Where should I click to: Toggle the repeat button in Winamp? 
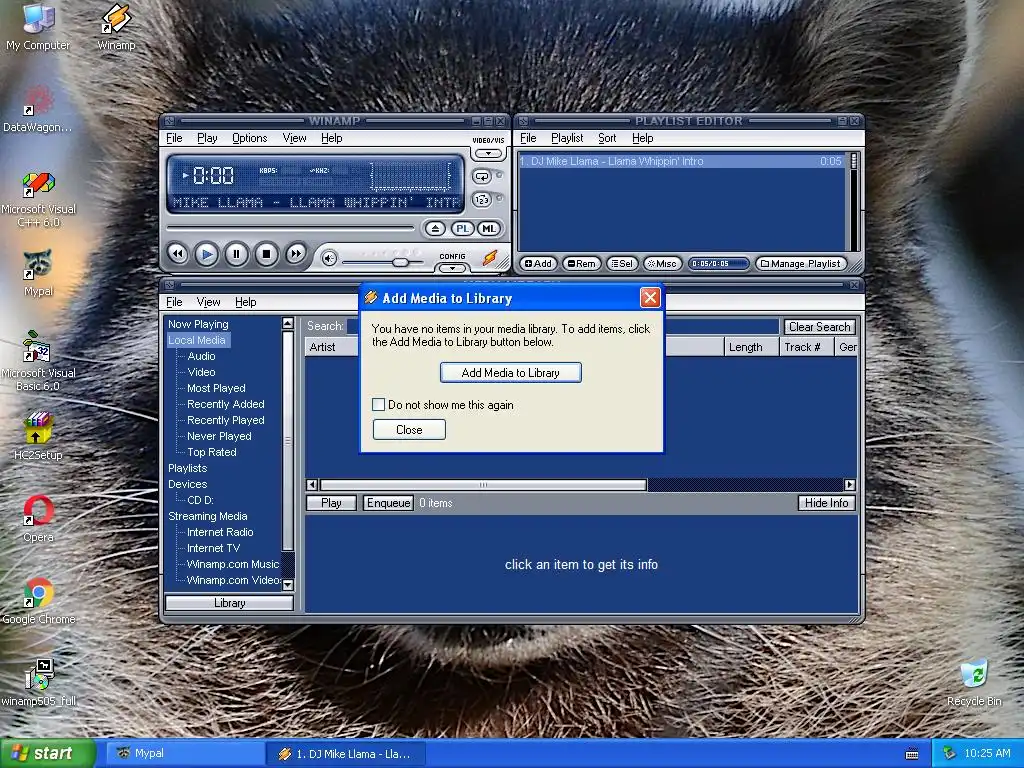pyautogui.click(x=482, y=176)
